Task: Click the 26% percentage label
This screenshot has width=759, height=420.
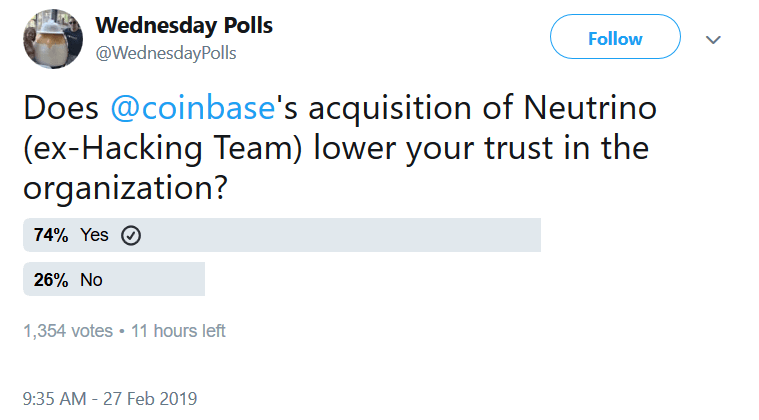Action: click(51, 280)
